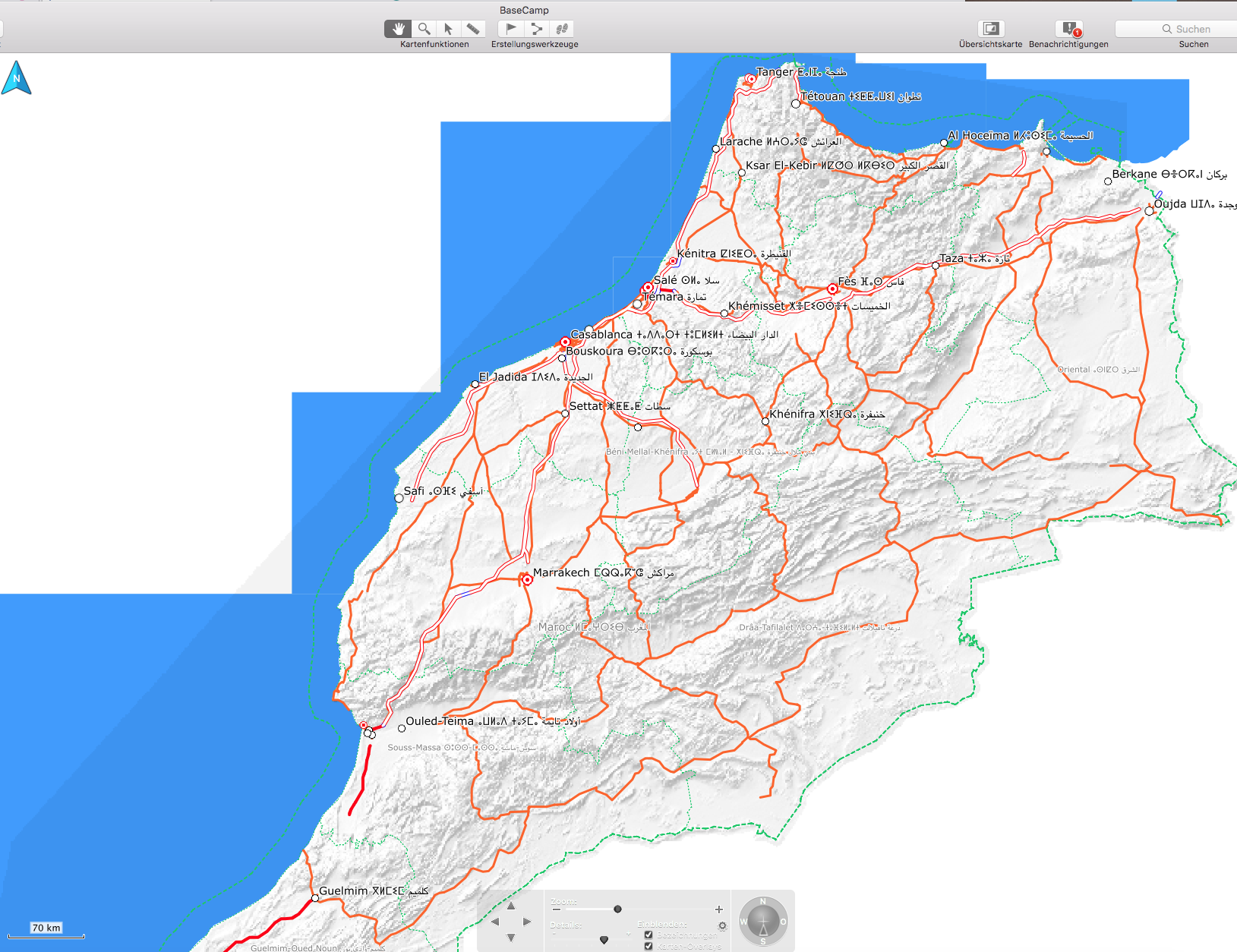1237x952 pixels.
Task: Click the El Jadida city label
Action: point(535,377)
